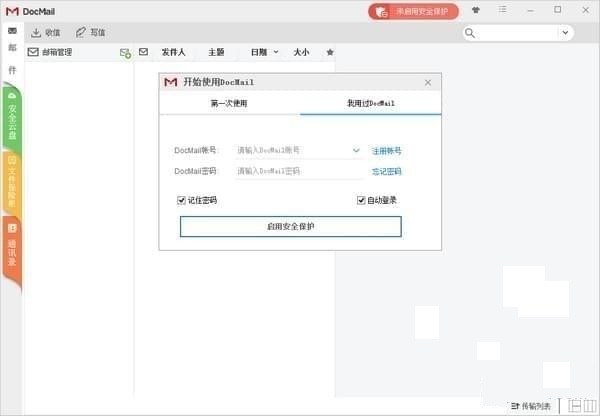The height and width of the screenshot is (416, 600).
Task: Switch to the 第一次使用 tab
Action: [x=229, y=103]
